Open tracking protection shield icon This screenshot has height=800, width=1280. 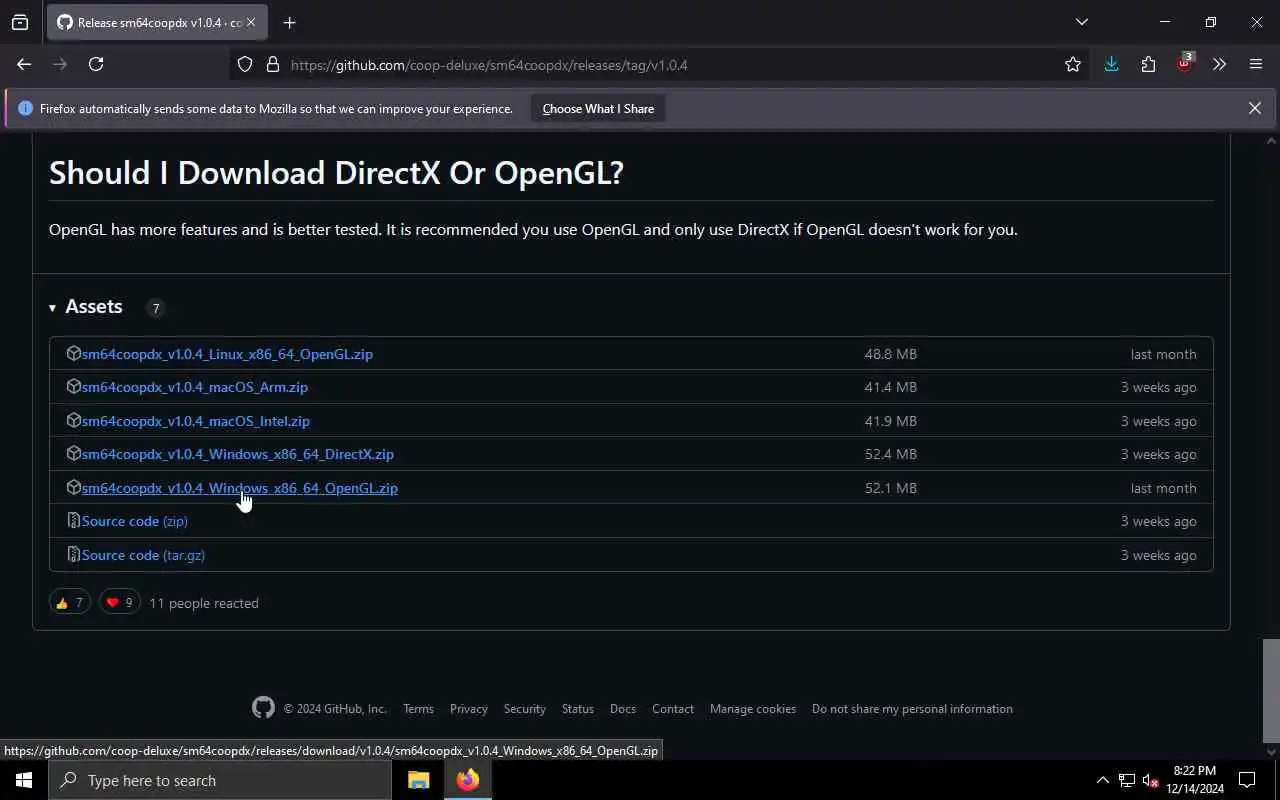245,65
